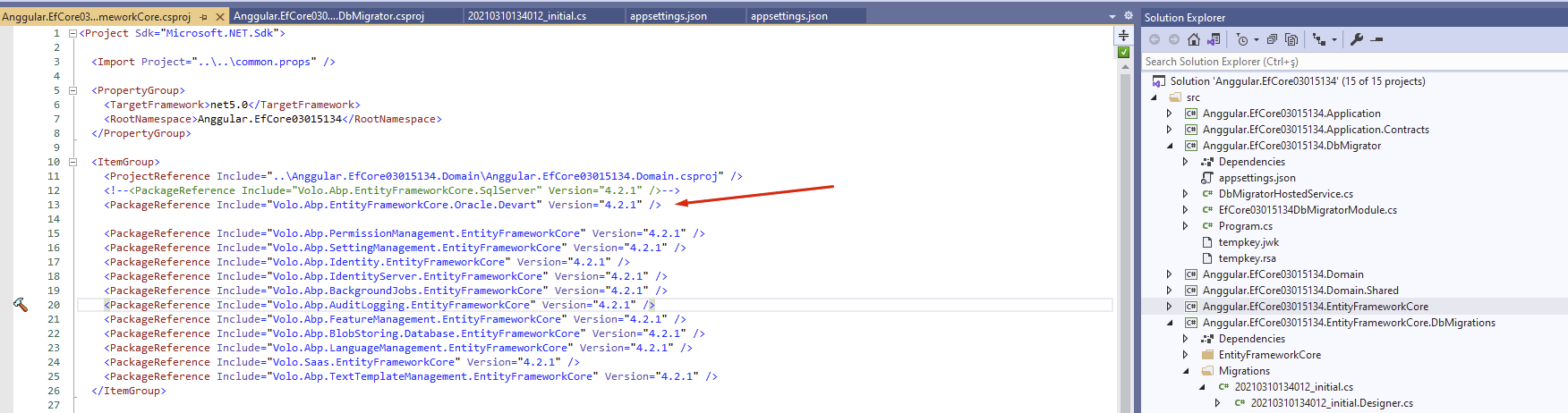This screenshot has width=1568, height=413.
Task: Click the editor split-window handle icon
Action: (x=1123, y=36)
